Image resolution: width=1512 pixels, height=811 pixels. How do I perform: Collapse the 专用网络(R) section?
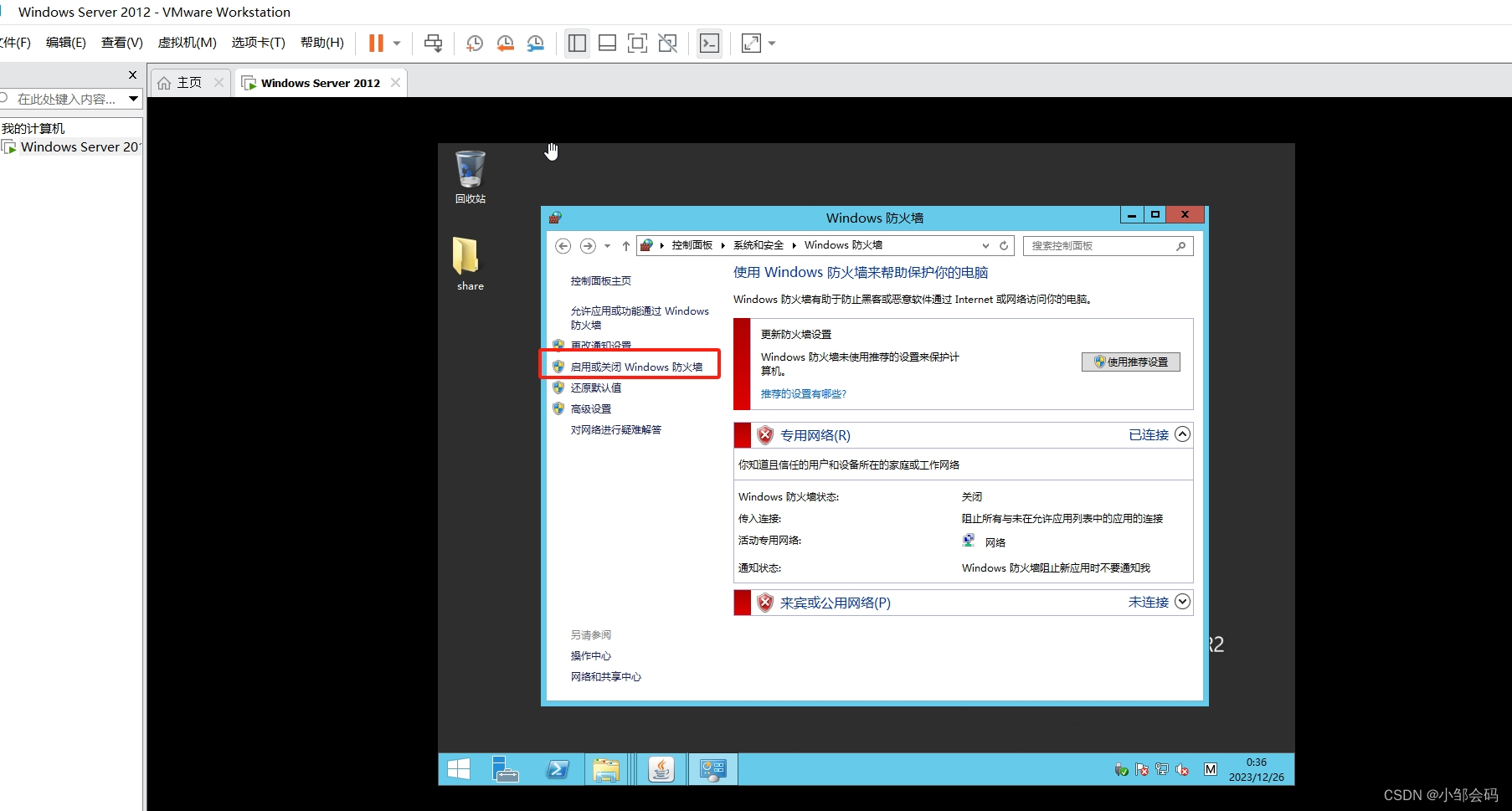point(1182,434)
